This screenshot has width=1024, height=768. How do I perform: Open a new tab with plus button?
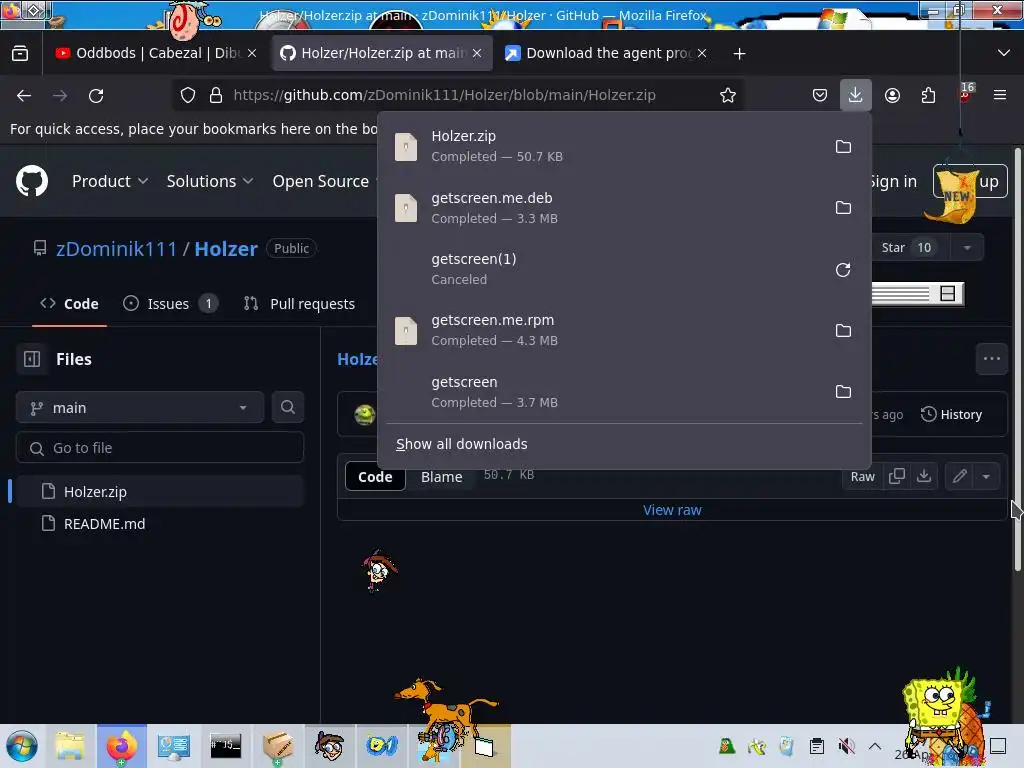click(739, 54)
